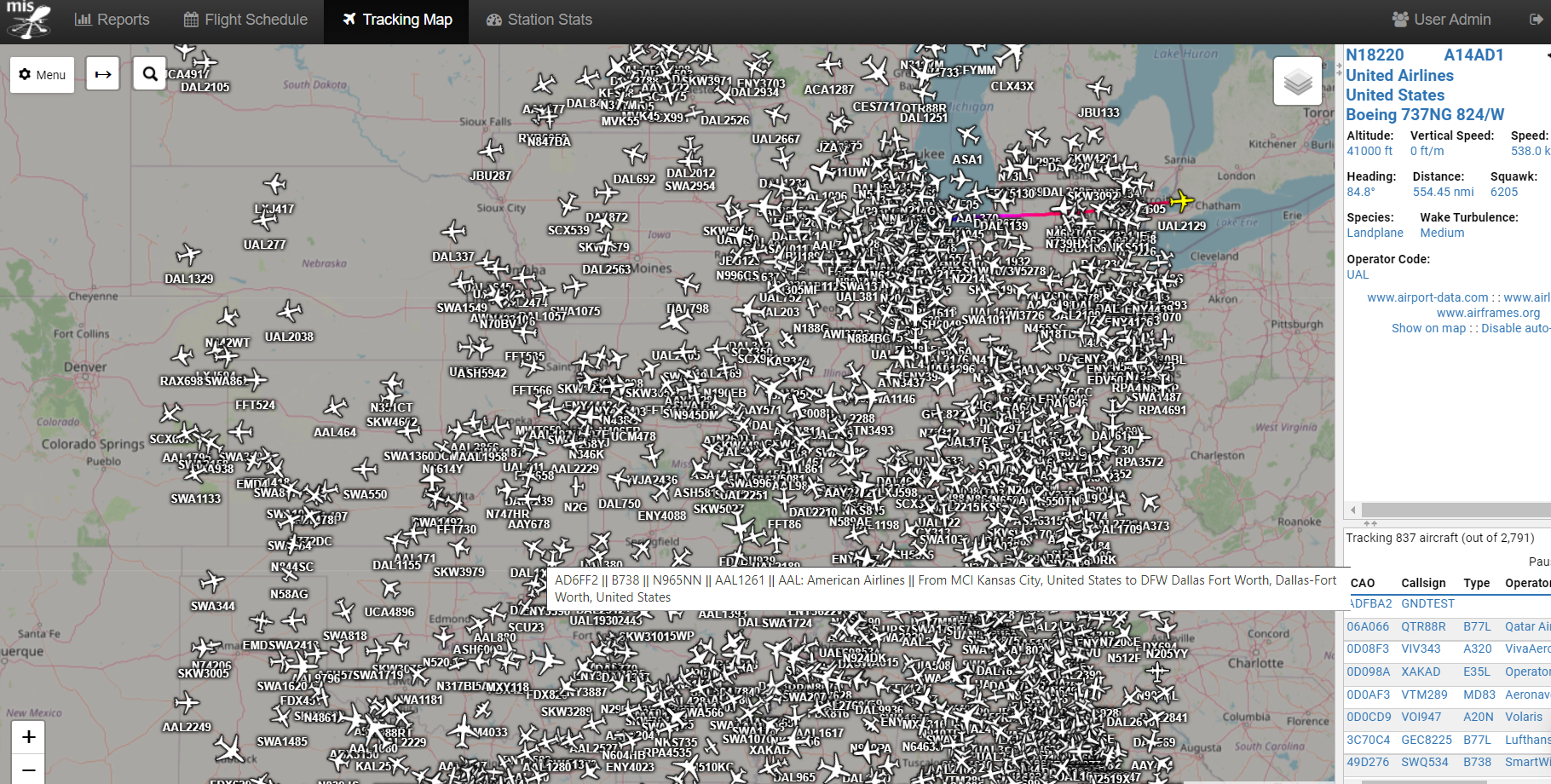
Task: Click the 6205 squawk value
Action: (x=1504, y=192)
